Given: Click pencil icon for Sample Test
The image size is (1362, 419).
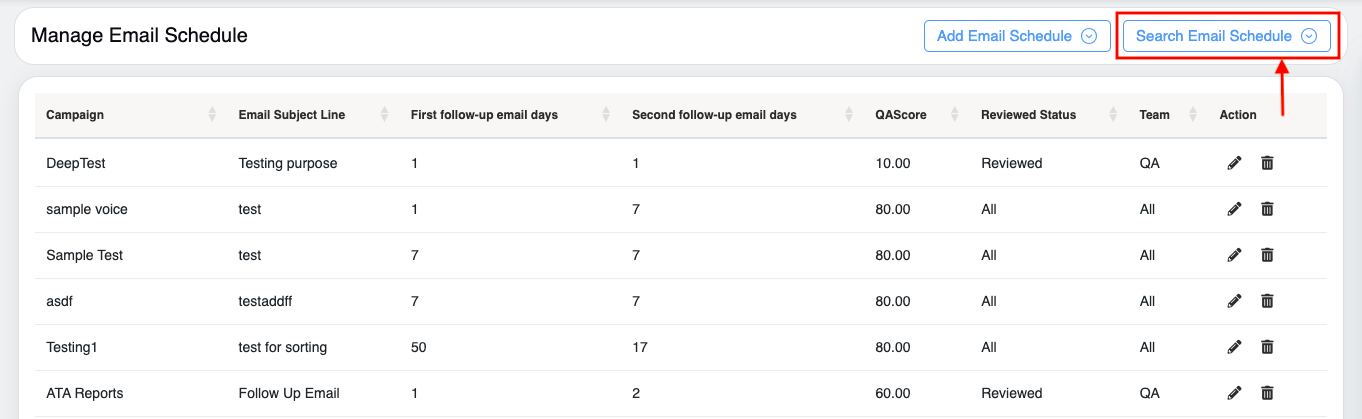Looking at the screenshot, I should pos(1234,255).
